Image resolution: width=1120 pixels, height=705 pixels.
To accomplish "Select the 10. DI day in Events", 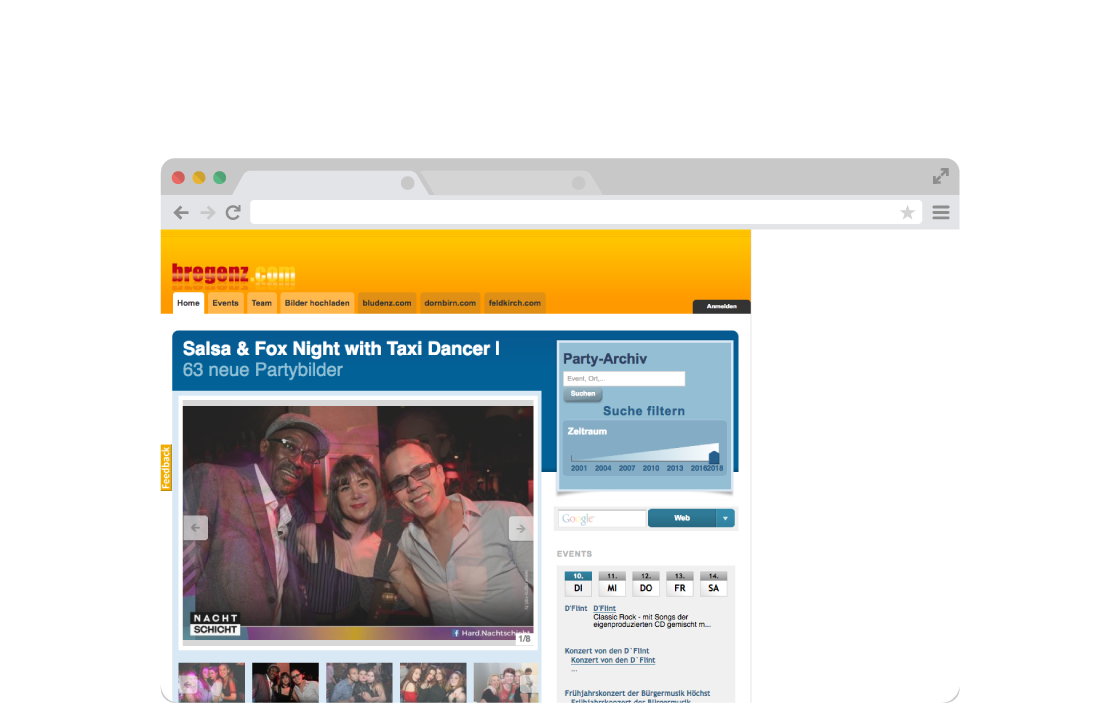I will (578, 584).
